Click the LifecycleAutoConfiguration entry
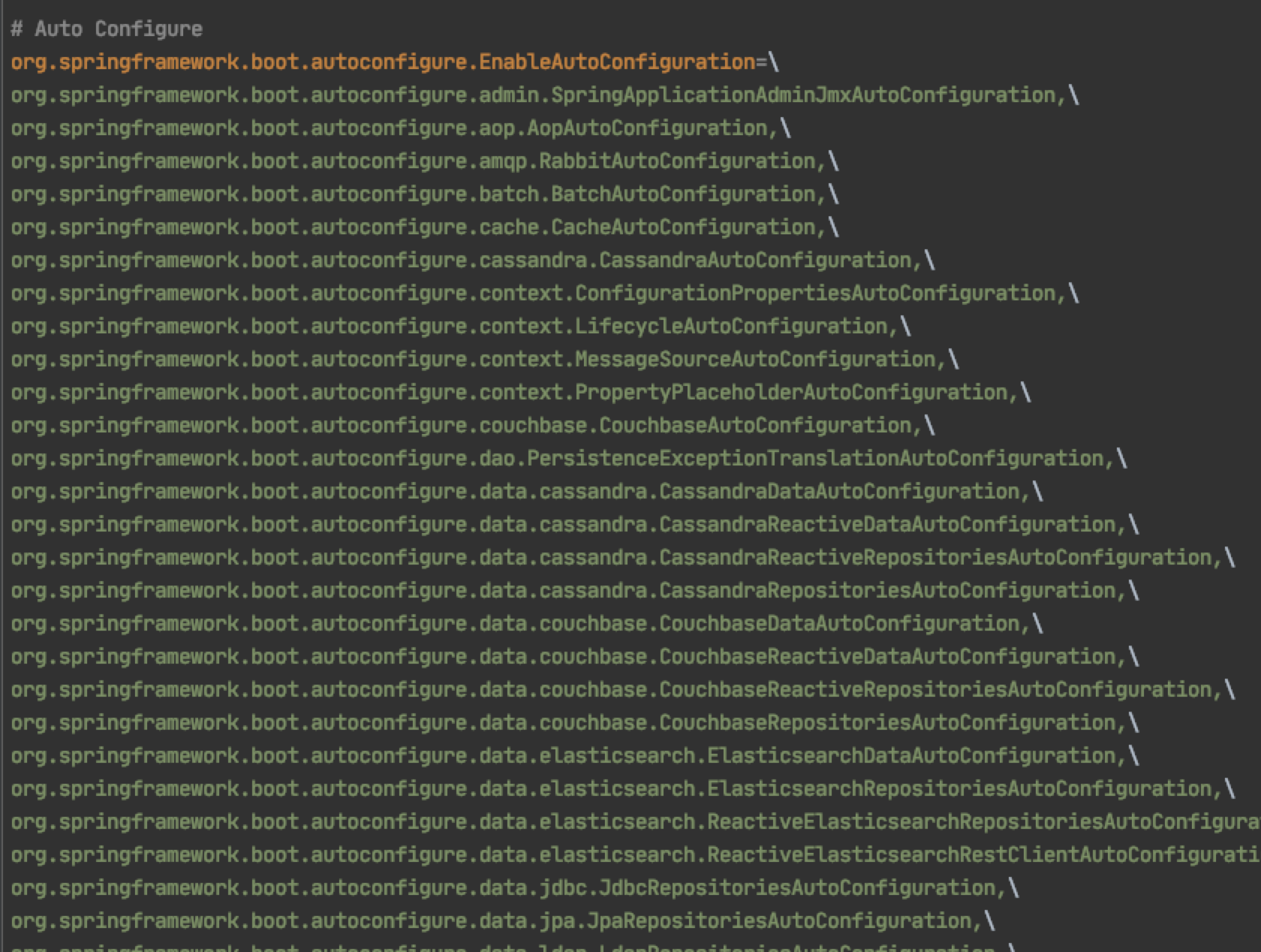Image resolution: width=1261 pixels, height=952 pixels. click(461, 327)
